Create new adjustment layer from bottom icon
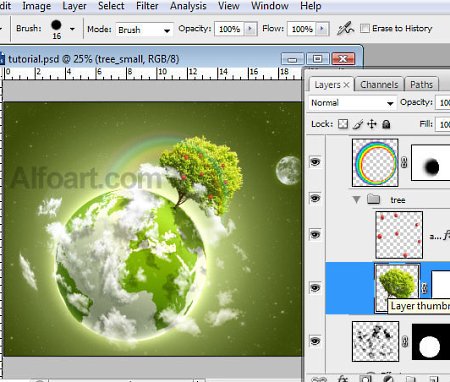Image resolution: width=450 pixels, height=382 pixels. pyautogui.click(x=388, y=379)
